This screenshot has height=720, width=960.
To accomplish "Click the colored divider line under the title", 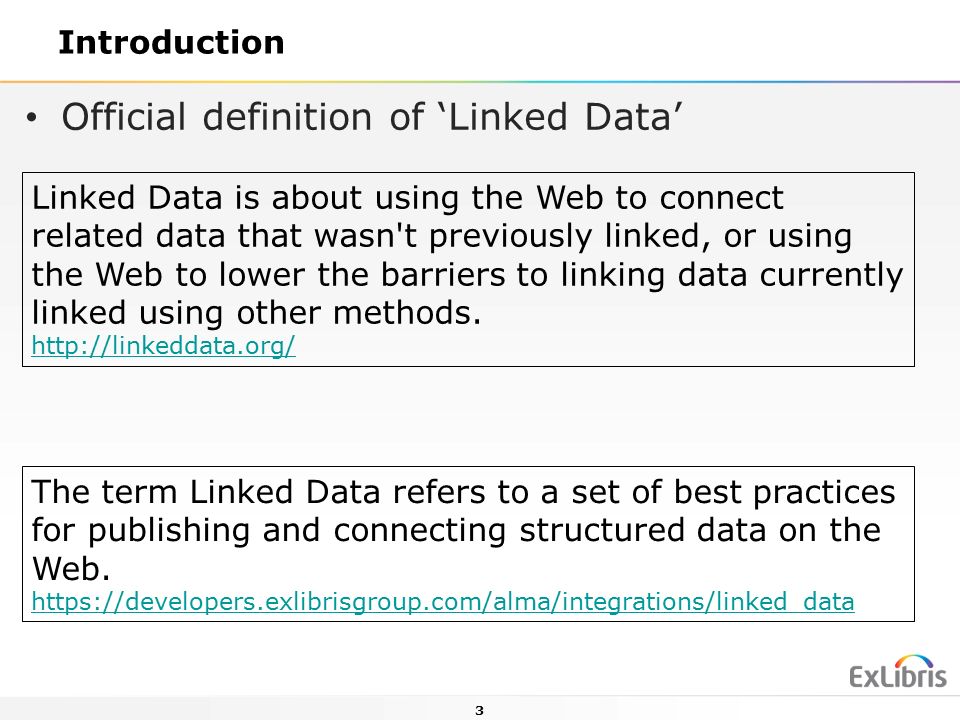I will 480,81.
